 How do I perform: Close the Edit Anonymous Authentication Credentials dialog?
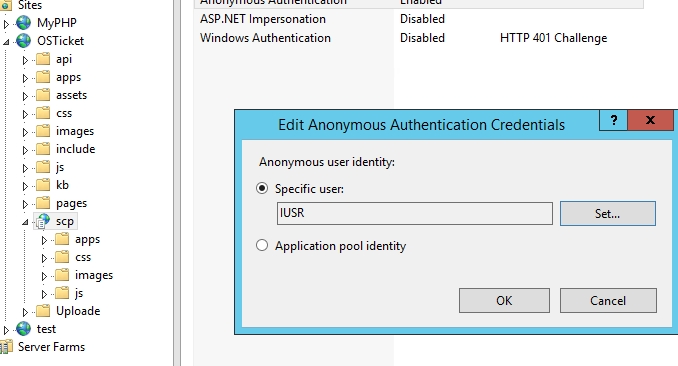[650, 120]
